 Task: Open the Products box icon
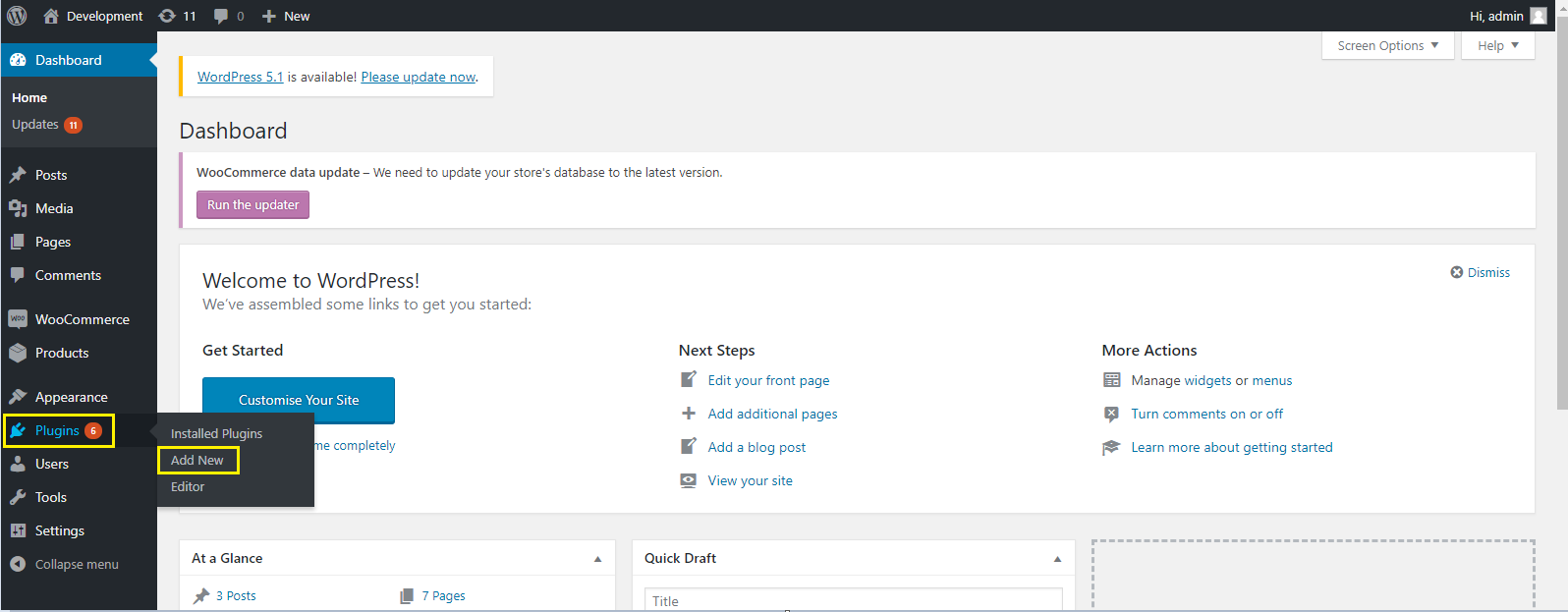coord(18,353)
